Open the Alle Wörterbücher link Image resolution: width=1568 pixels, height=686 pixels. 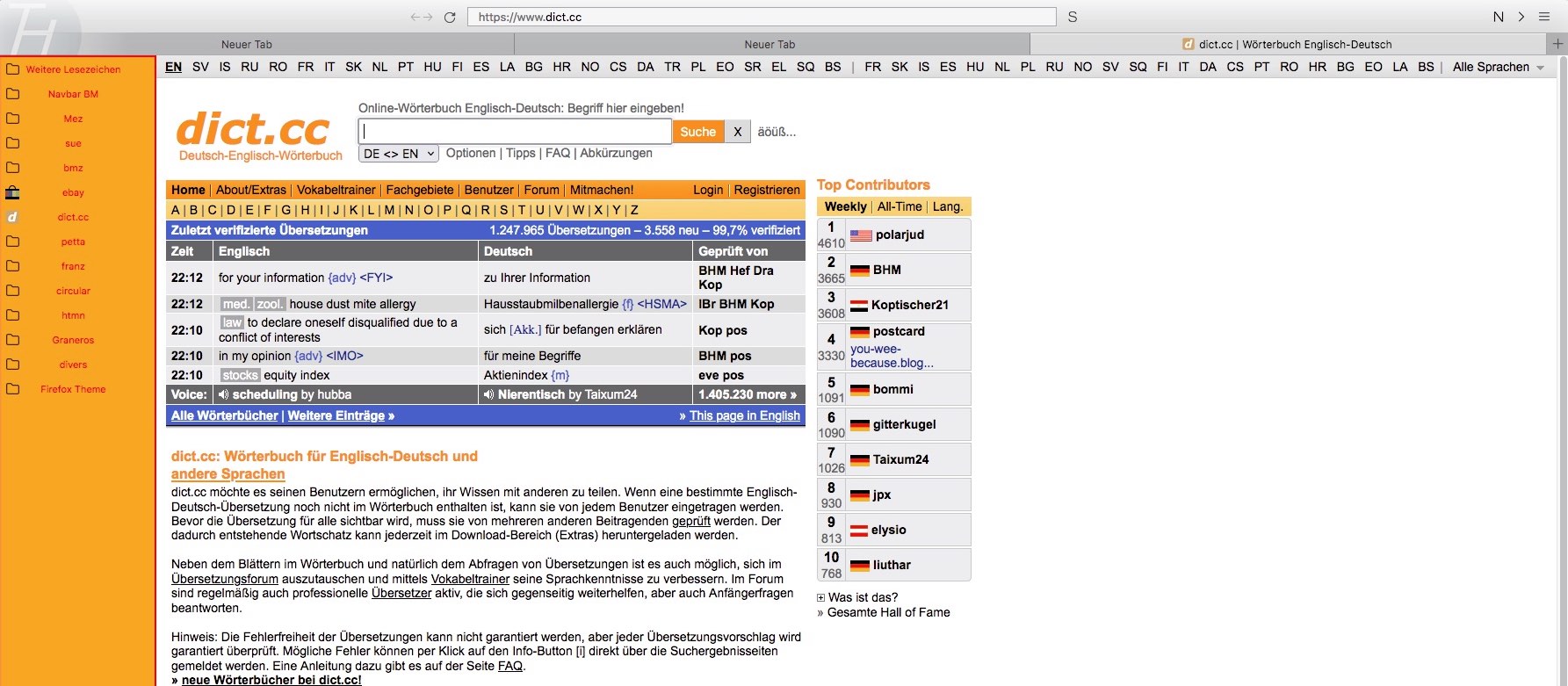coord(224,416)
